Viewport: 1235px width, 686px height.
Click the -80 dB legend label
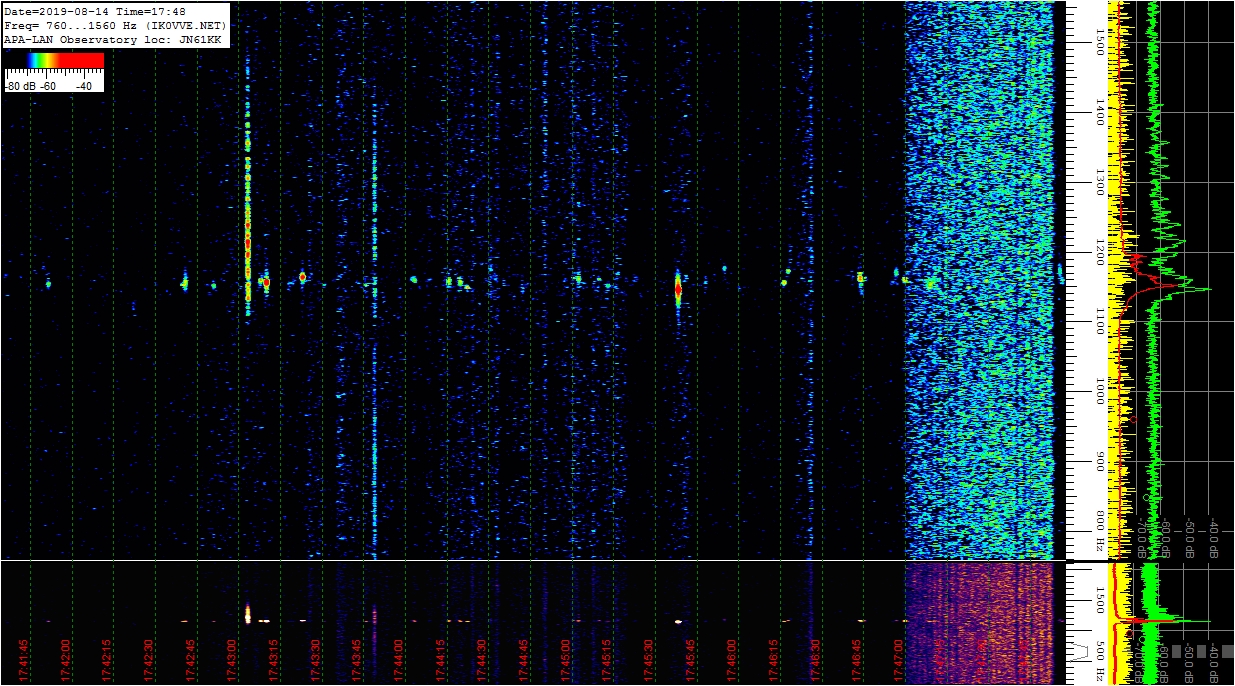[x=22, y=86]
